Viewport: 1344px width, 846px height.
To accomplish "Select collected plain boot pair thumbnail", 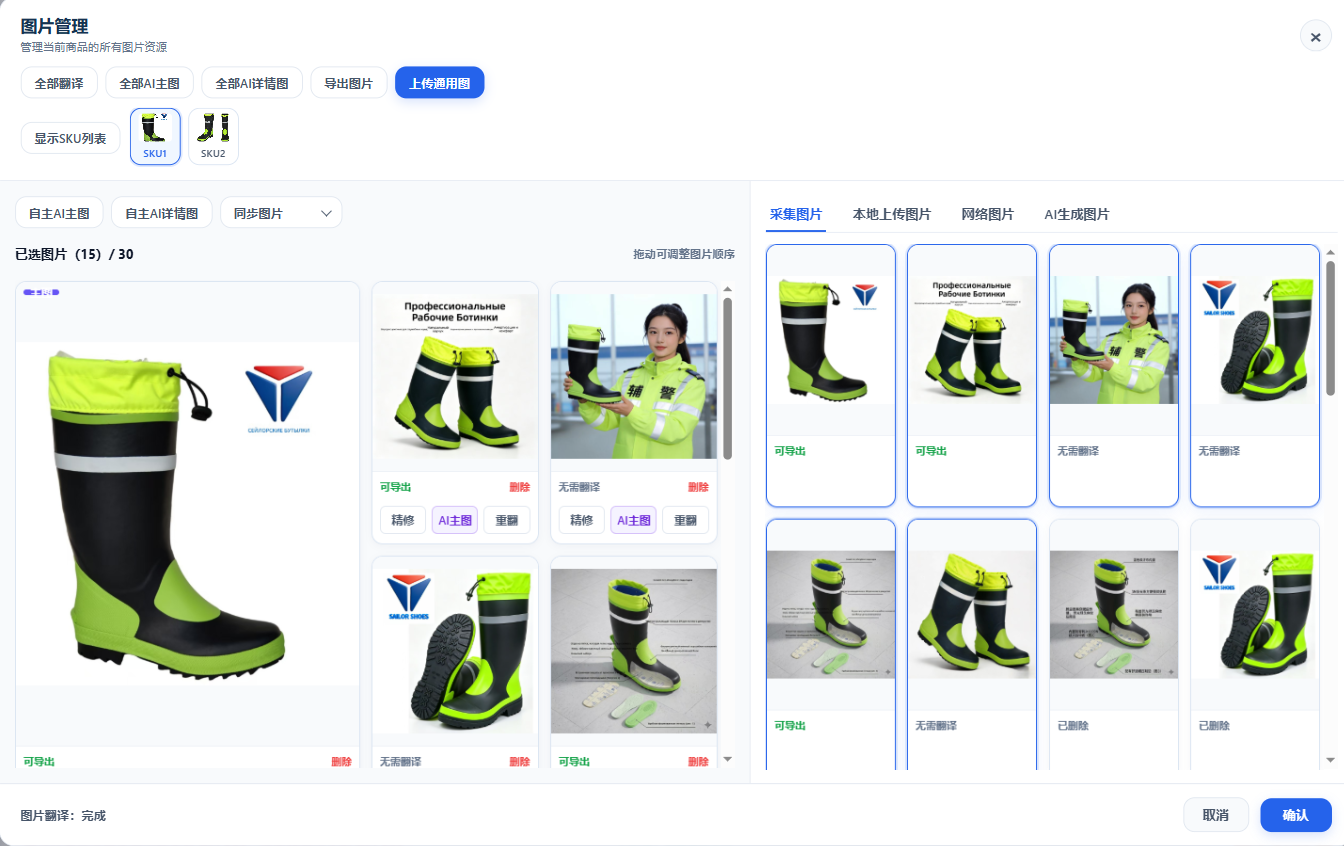I will 972,615.
